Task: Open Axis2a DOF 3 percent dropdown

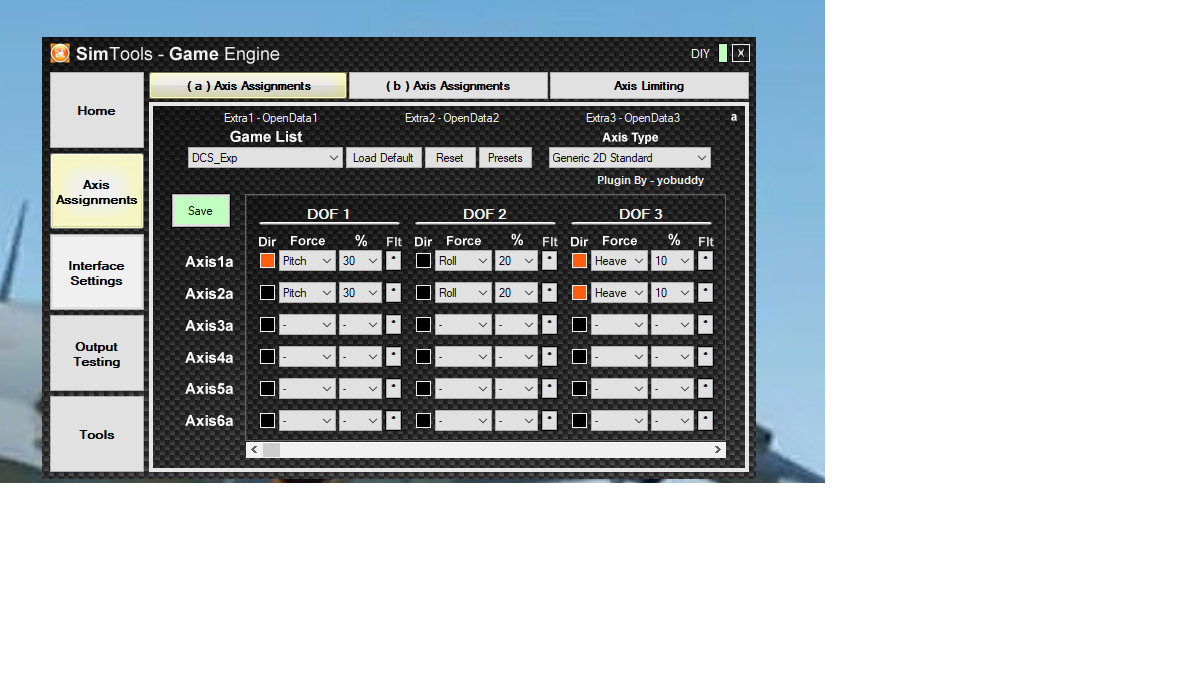Action: [672, 293]
